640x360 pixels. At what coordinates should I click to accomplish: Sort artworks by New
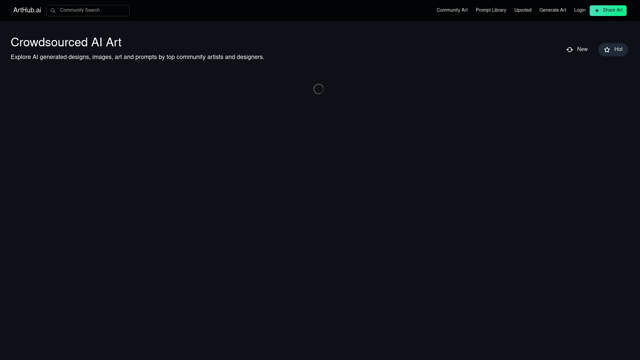pyautogui.click(x=577, y=49)
